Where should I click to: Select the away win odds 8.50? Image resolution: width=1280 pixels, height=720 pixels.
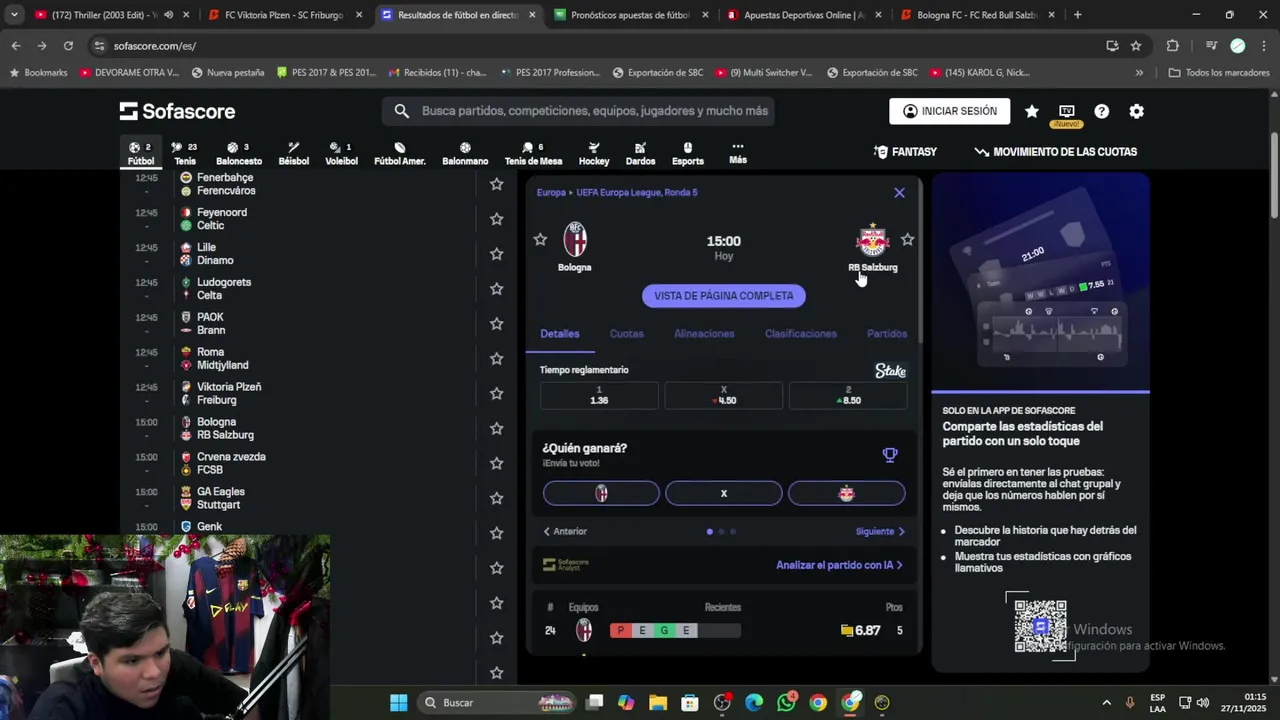tap(848, 395)
